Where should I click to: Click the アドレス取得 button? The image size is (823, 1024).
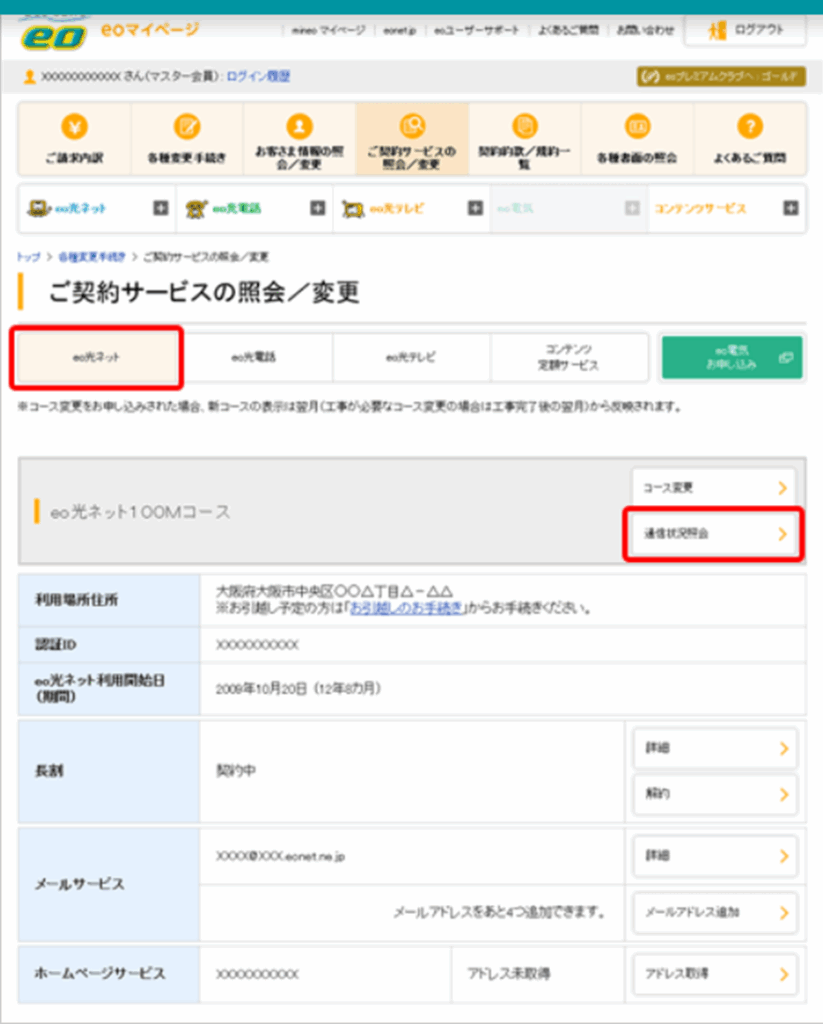716,974
